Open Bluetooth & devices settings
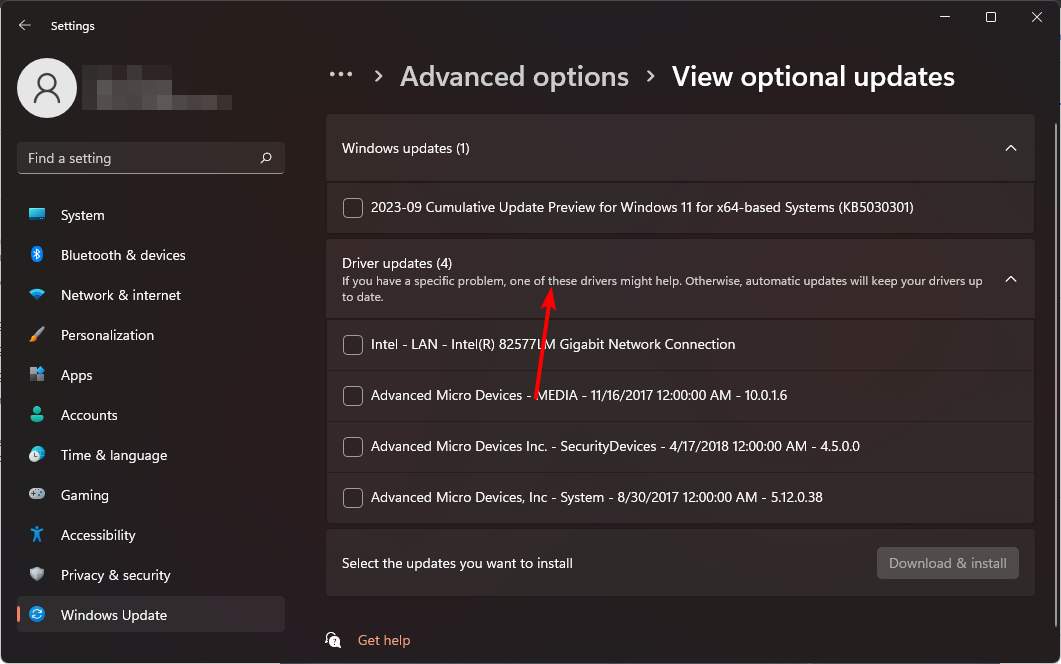 pyautogui.click(x=124, y=255)
